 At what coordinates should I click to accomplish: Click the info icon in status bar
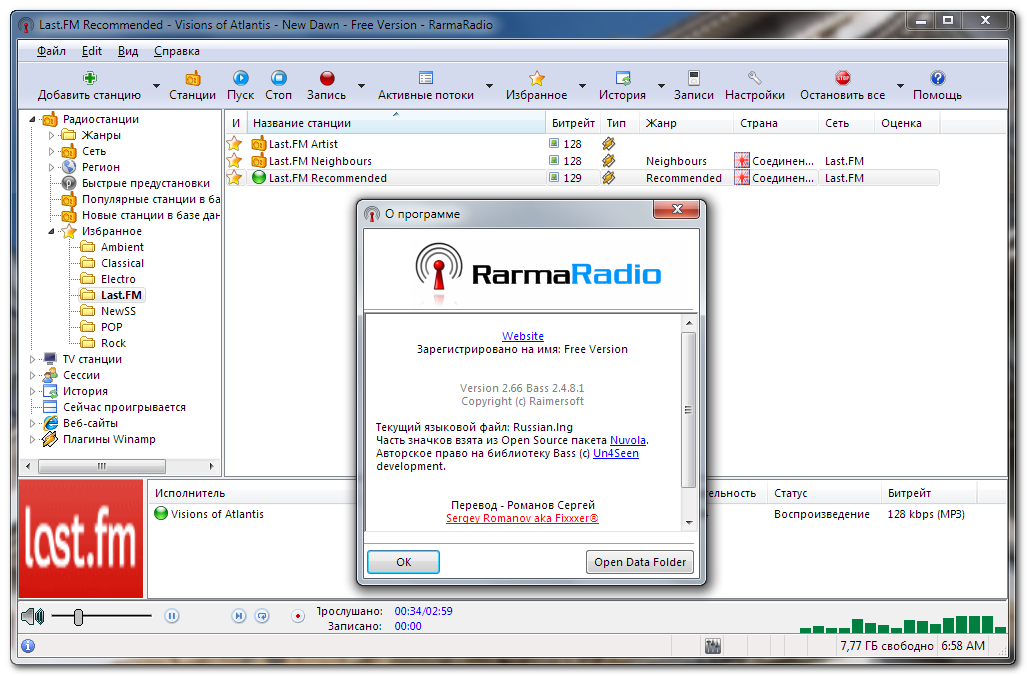(x=28, y=646)
